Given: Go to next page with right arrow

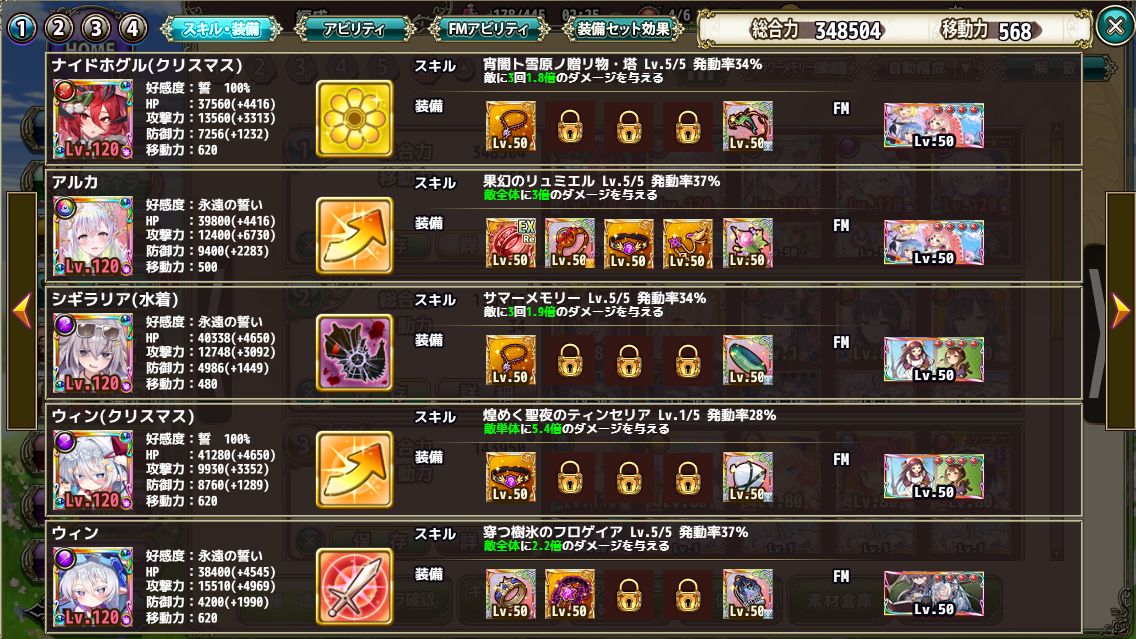Looking at the screenshot, I should point(1120,310).
